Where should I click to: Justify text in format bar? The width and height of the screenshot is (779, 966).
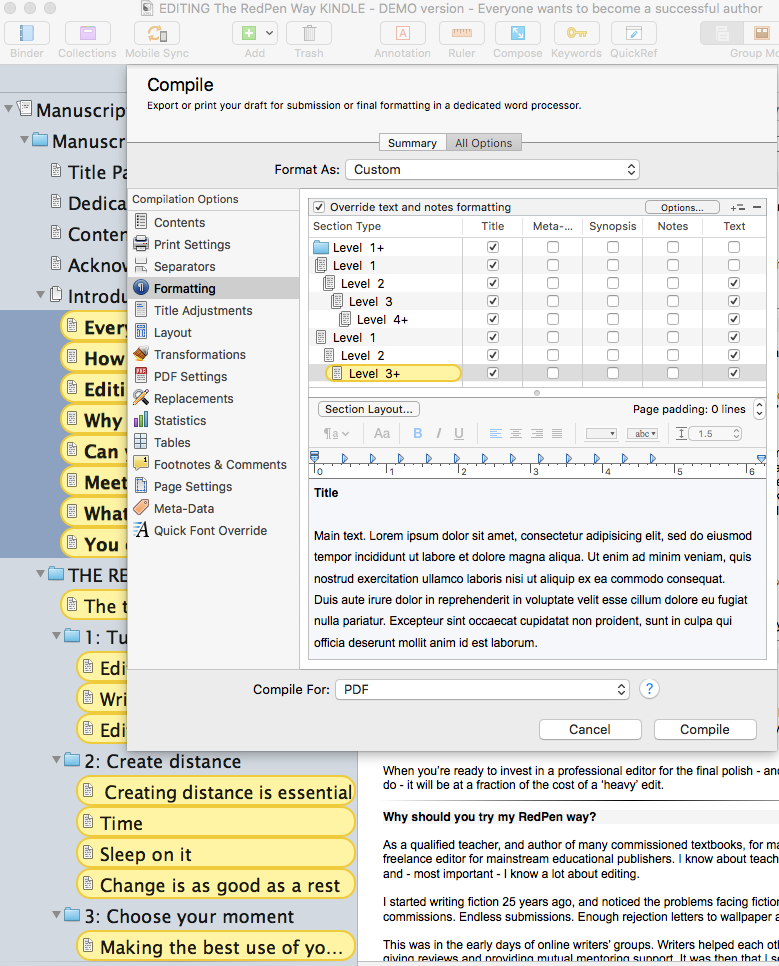click(557, 434)
